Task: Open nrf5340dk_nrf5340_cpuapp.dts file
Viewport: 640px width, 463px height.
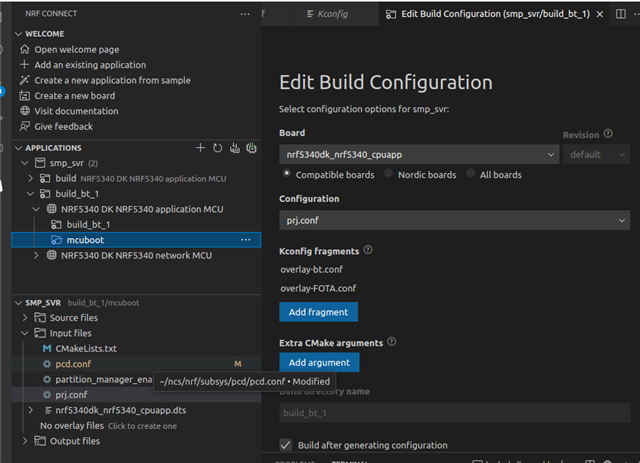Action: (x=121, y=410)
